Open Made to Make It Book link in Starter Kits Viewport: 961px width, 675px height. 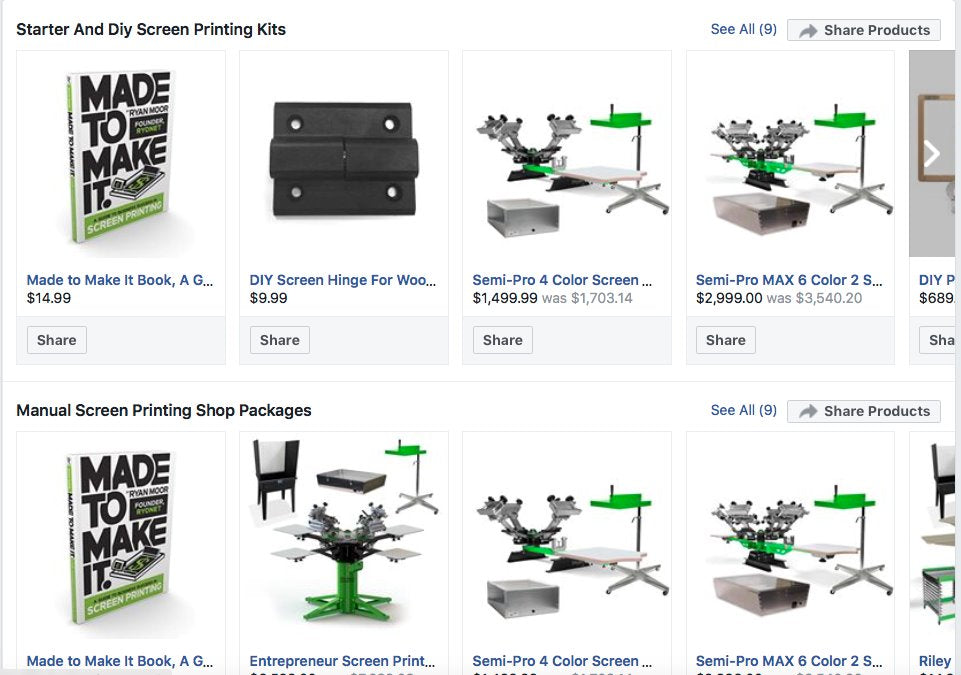coord(120,280)
